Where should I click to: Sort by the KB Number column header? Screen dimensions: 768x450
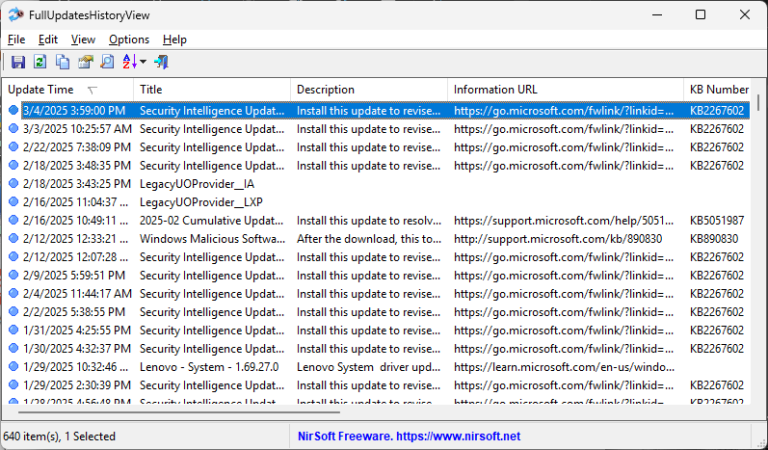pyautogui.click(x=718, y=90)
